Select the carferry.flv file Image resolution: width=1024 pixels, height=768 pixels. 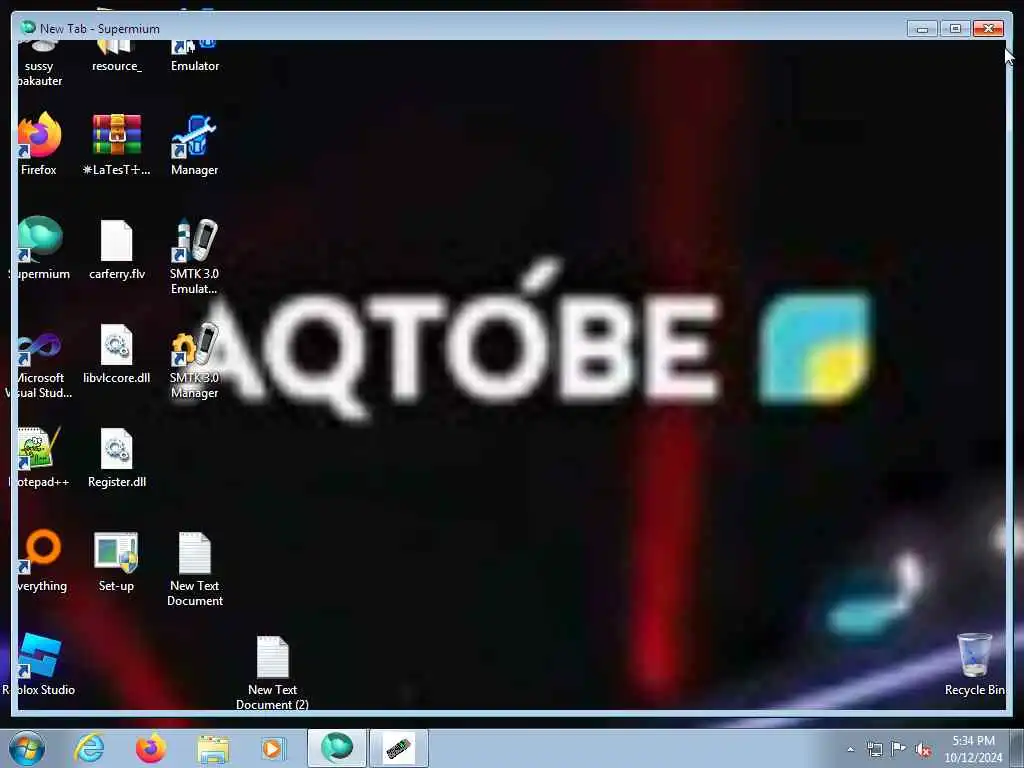[117, 248]
